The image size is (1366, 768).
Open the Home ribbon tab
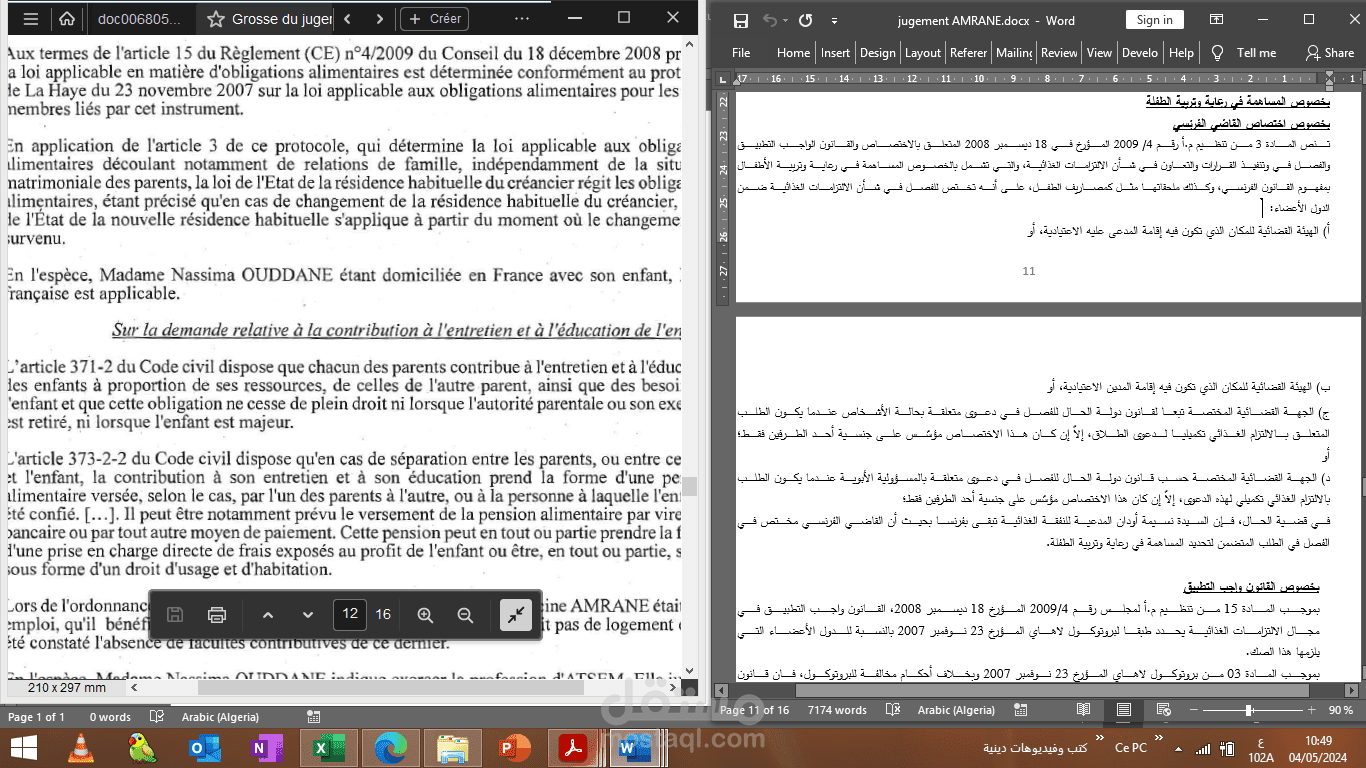tap(793, 53)
